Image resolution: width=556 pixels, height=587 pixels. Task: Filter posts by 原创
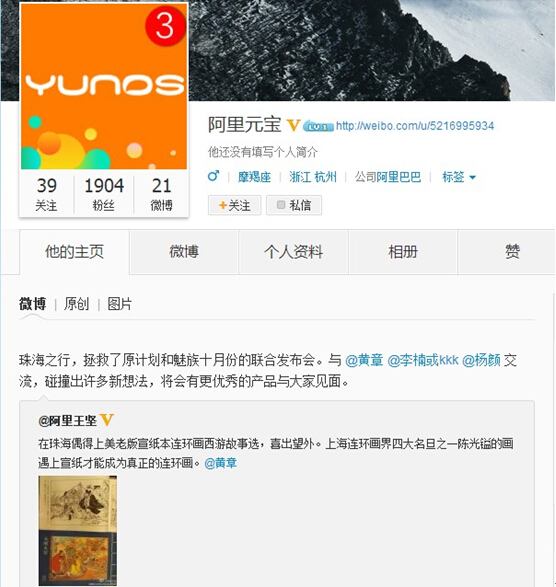point(76,304)
